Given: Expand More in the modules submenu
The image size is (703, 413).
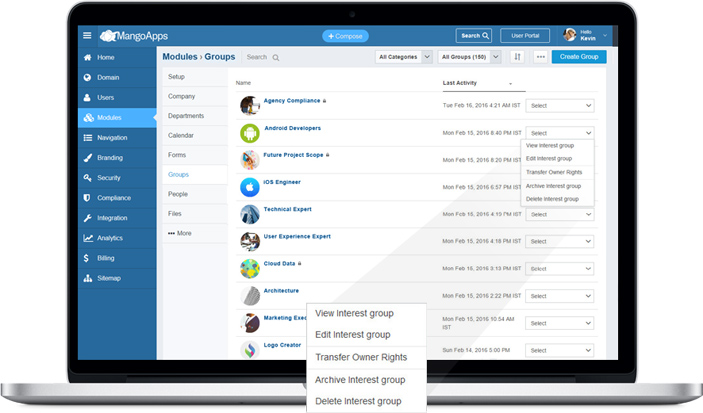Looking at the screenshot, I should click(195, 233).
